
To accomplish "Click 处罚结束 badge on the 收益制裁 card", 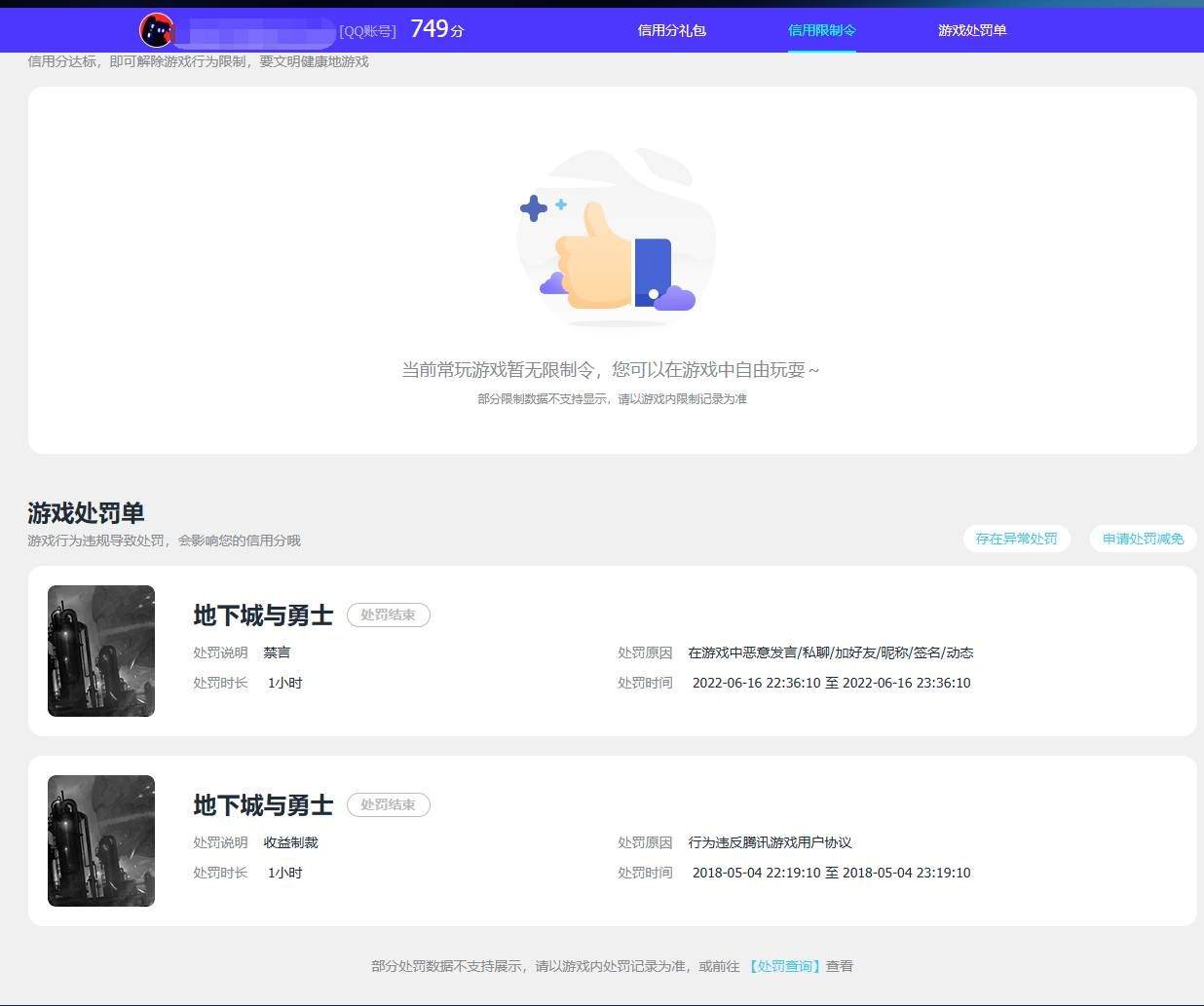I will click(388, 804).
